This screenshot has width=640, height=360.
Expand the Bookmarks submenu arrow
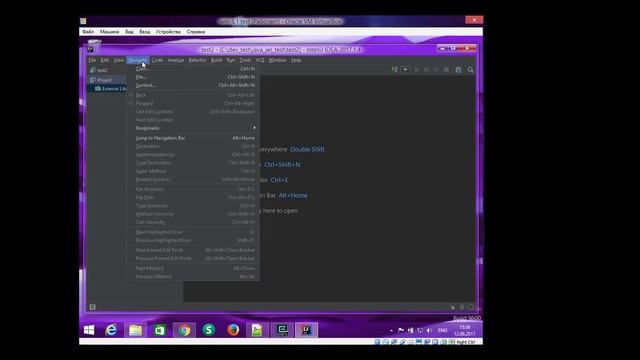pos(254,128)
